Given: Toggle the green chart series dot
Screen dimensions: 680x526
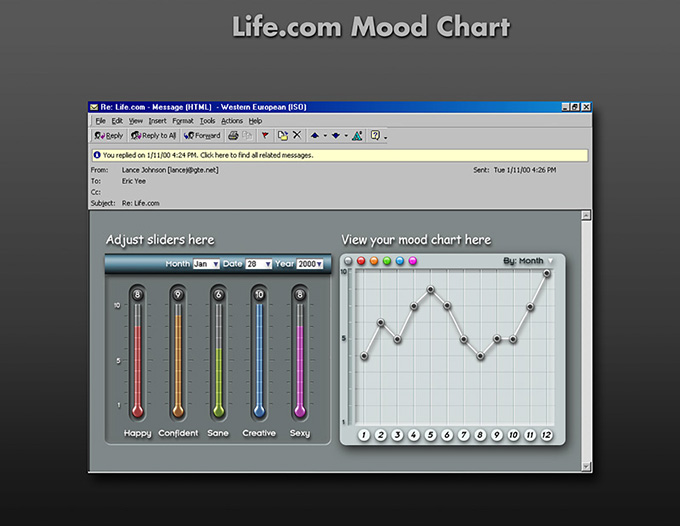Looking at the screenshot, I should tap(387, 261).
